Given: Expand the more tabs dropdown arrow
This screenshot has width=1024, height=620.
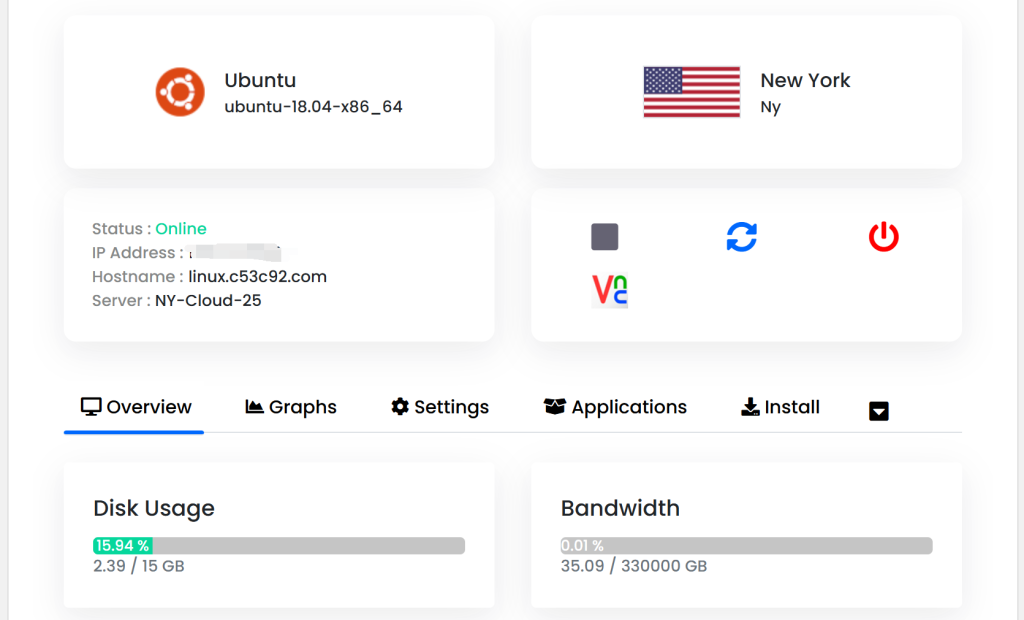Looking at the screenshot, I should [x=879, y=410].
